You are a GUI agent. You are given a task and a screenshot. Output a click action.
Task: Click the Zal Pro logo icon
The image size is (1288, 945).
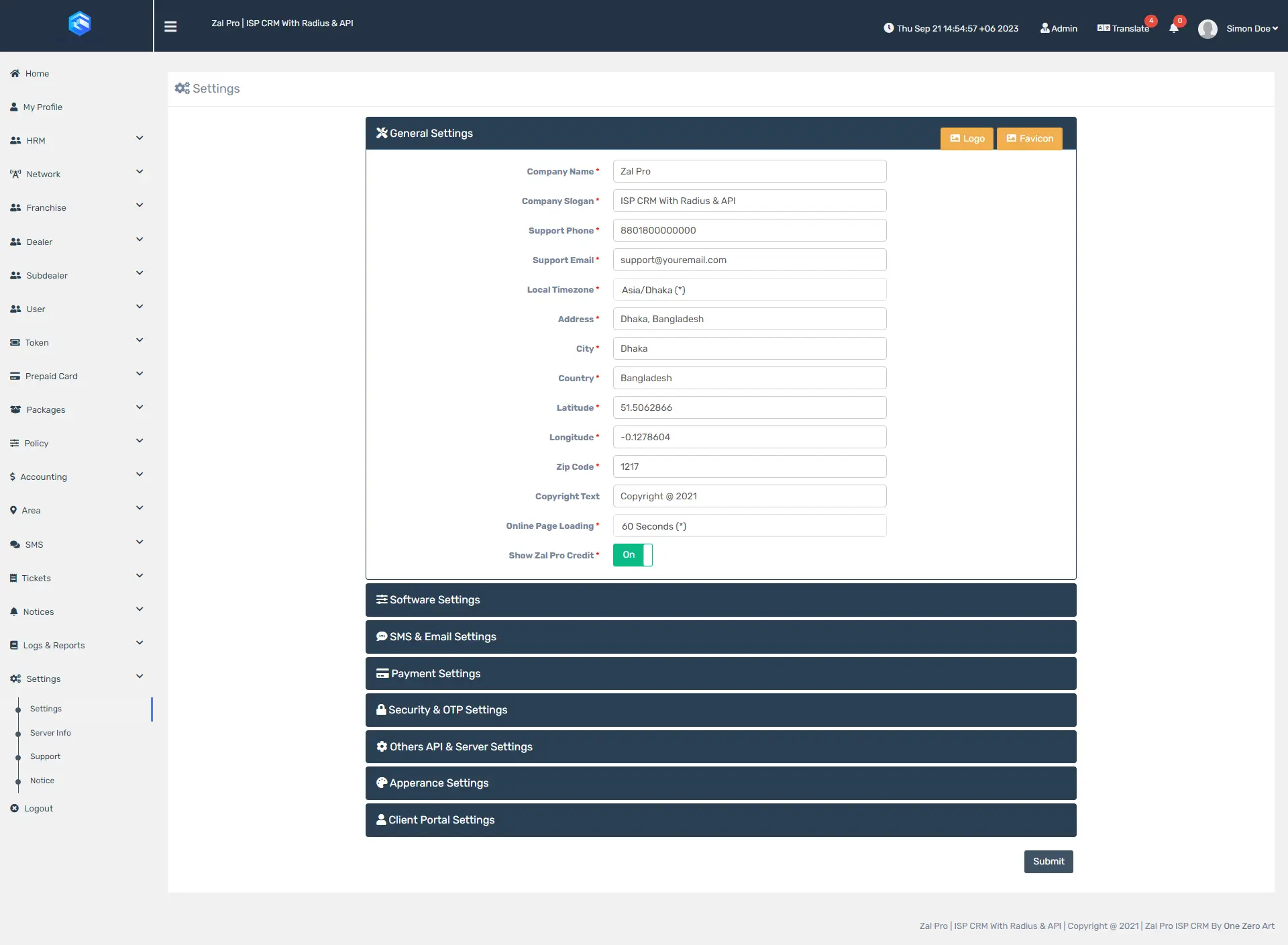pos(79,24)
